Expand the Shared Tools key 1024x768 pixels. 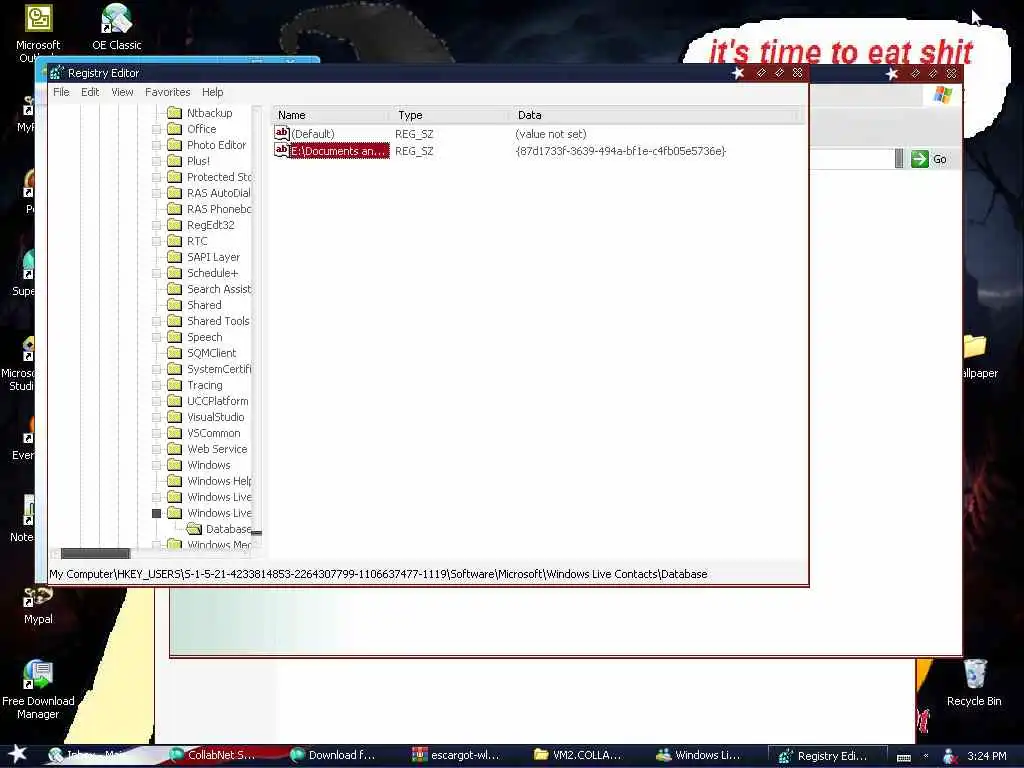tap(157, 321)
